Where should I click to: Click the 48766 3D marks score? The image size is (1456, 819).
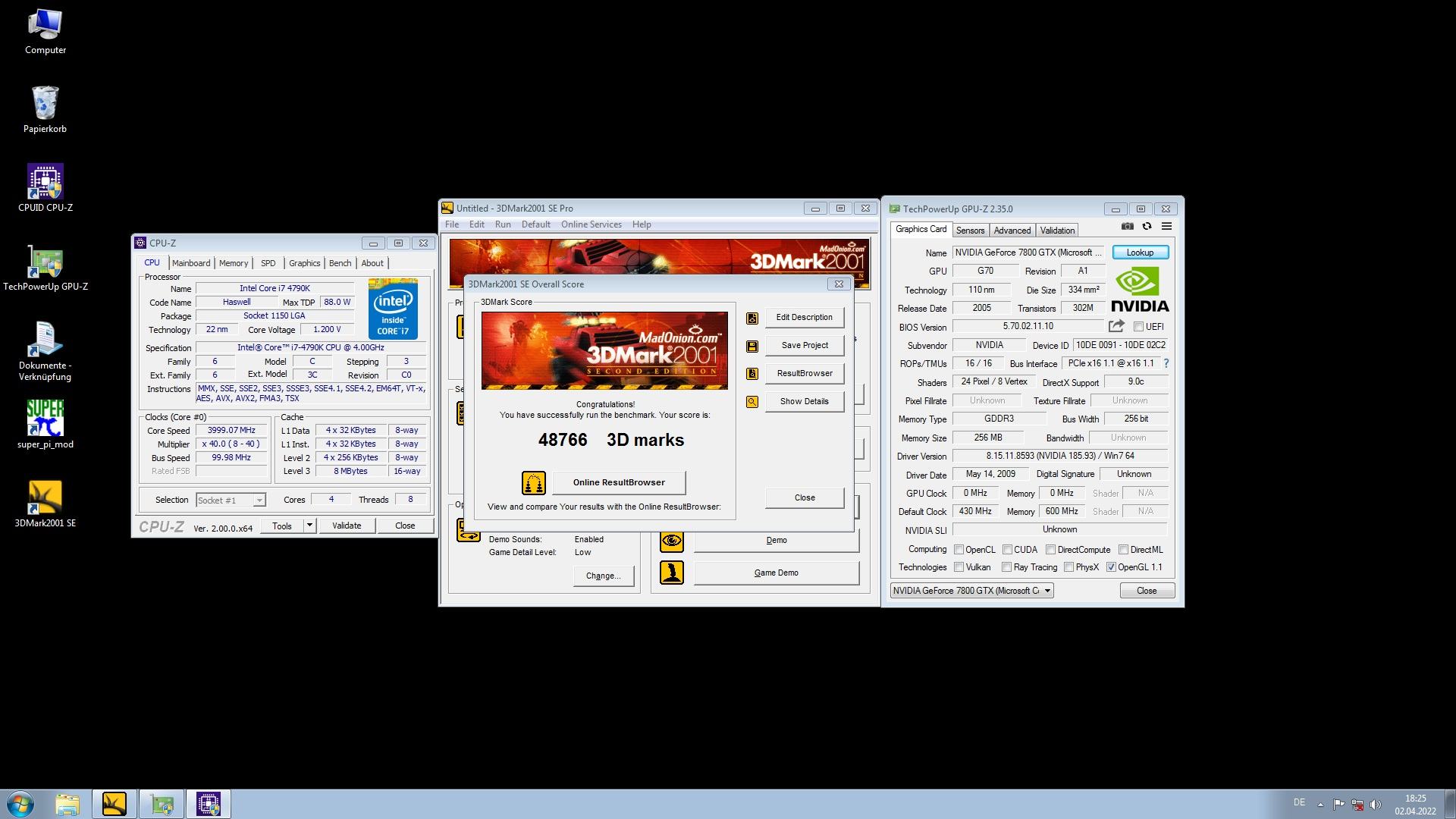tap(611, 441)
